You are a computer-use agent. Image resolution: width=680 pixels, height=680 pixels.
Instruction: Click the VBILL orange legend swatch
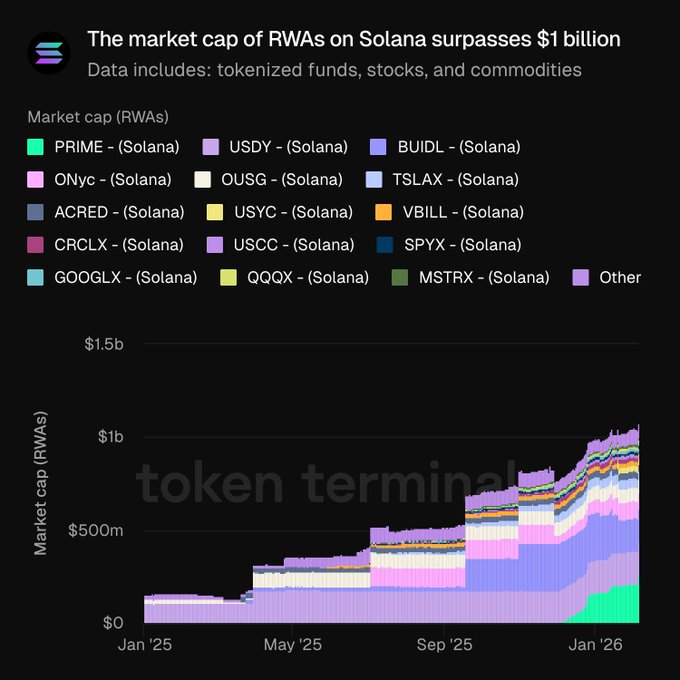[383, 212]
